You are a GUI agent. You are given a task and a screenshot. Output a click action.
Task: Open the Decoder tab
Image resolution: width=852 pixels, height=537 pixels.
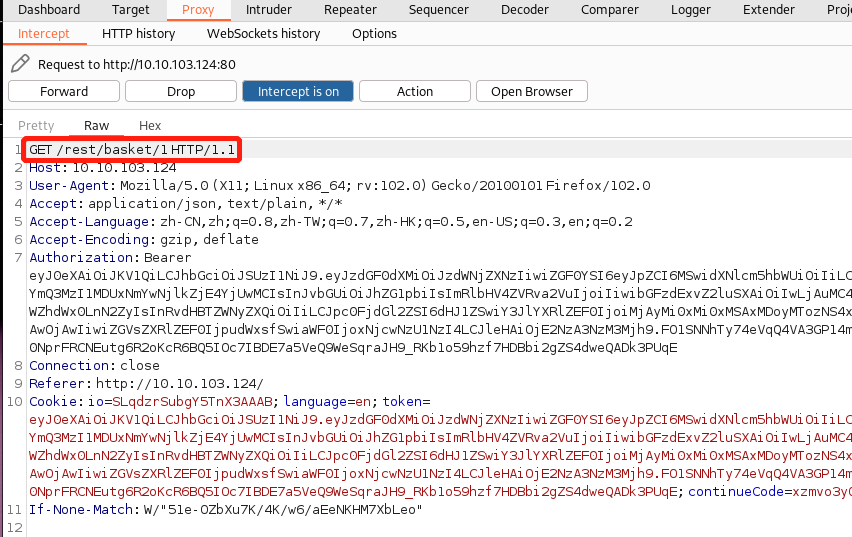524,10
